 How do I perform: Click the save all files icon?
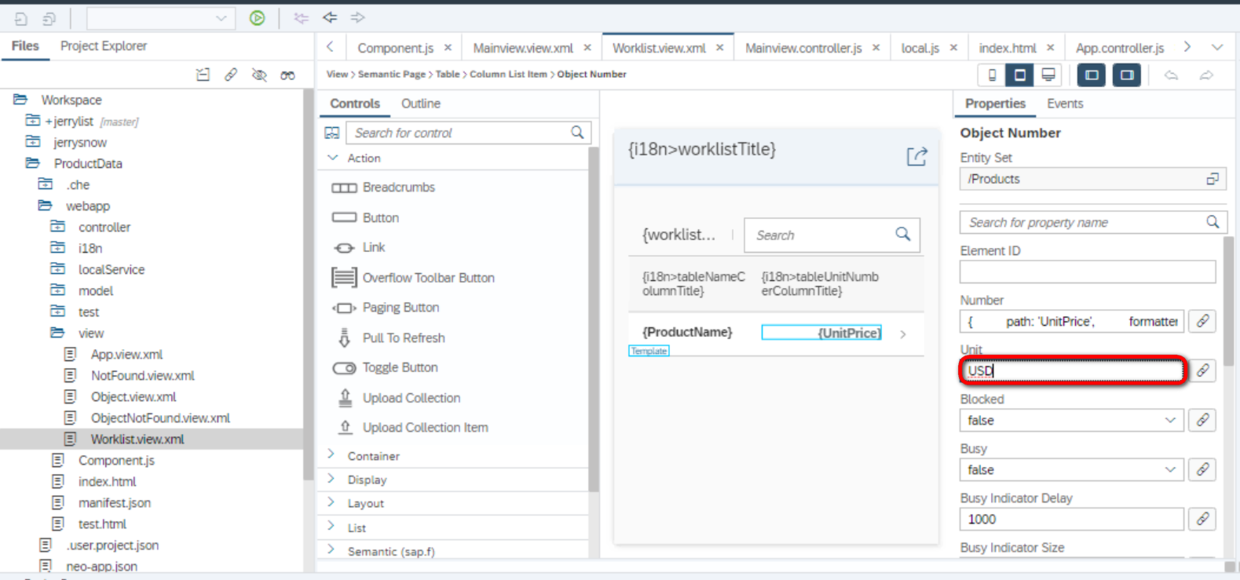(49, 18)
